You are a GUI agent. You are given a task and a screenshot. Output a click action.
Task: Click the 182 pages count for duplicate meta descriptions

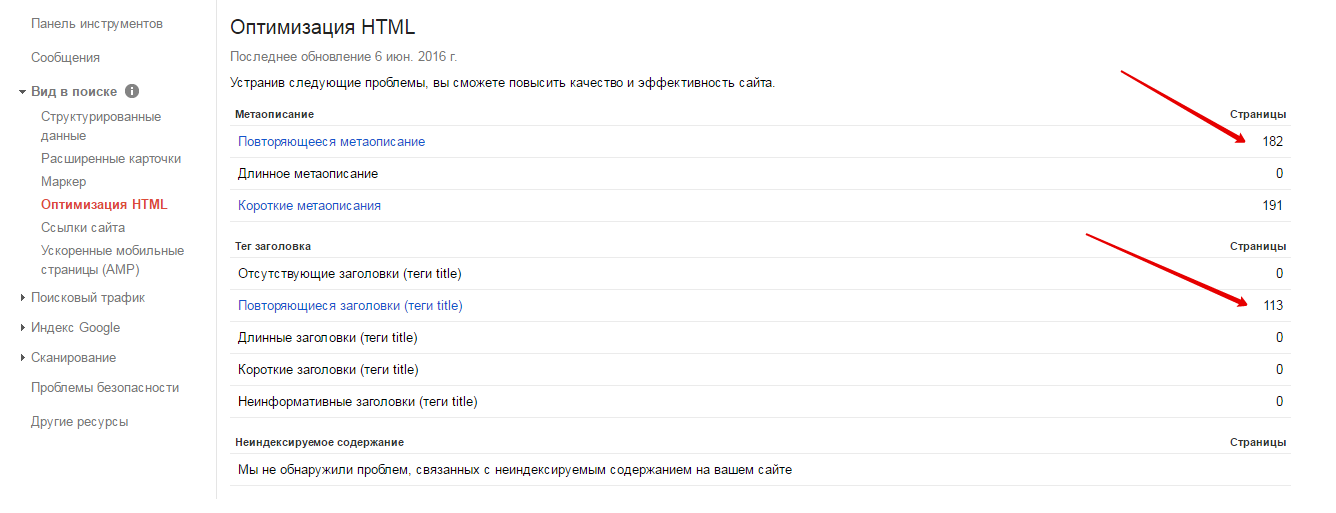click(x=1272, y=142)
